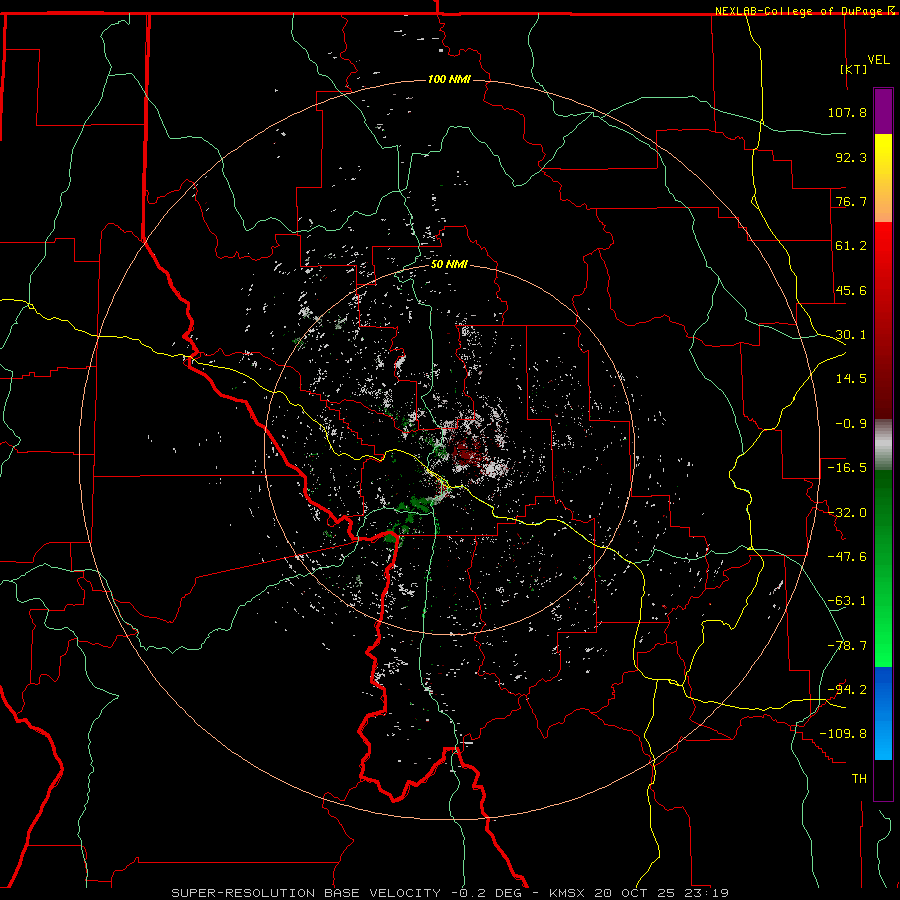The width and height of the screenshot is (900, 900).
Task: Click the VEL legend title
Action: pos(879,60)
